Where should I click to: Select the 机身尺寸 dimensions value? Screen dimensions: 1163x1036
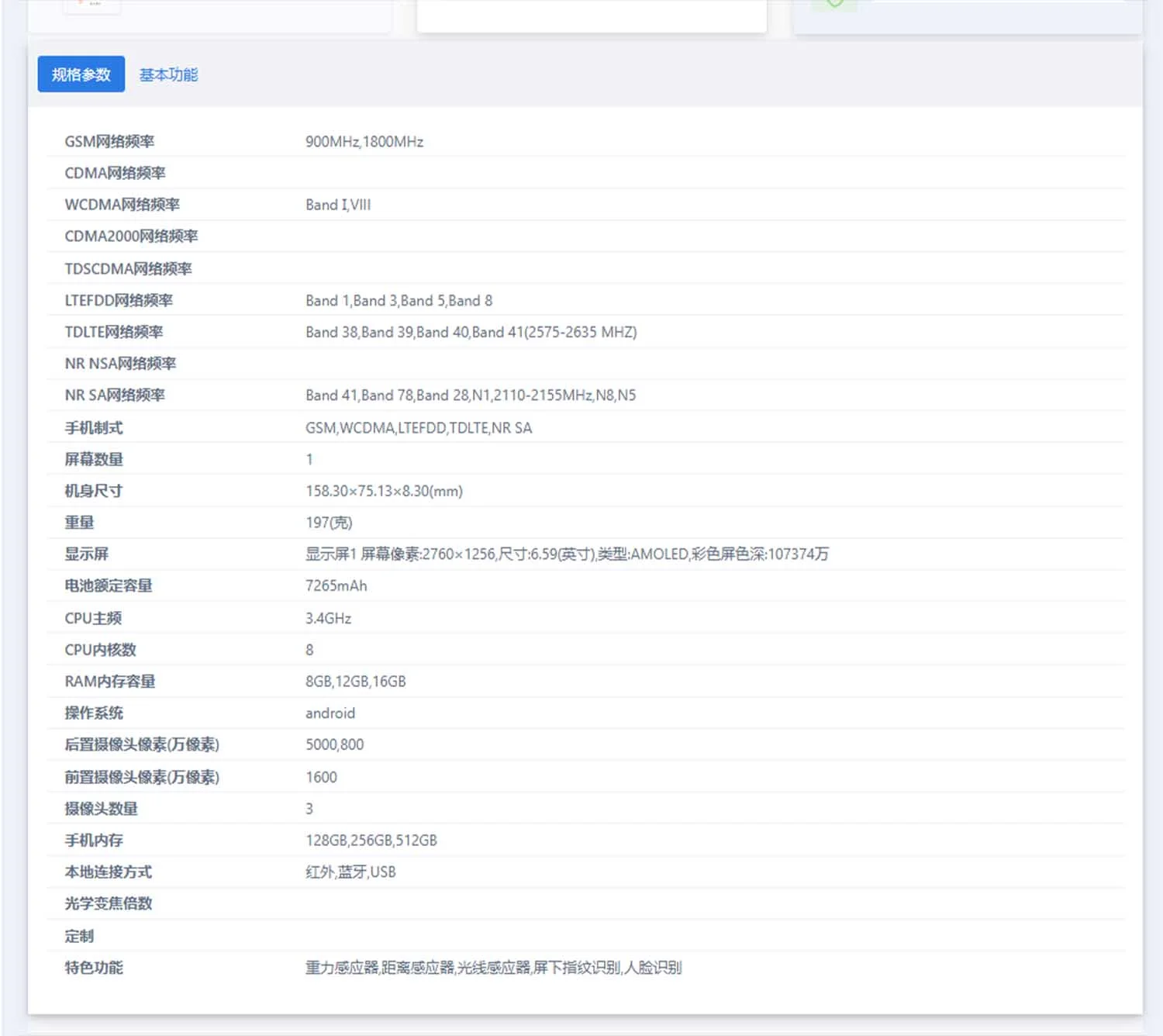385,491
